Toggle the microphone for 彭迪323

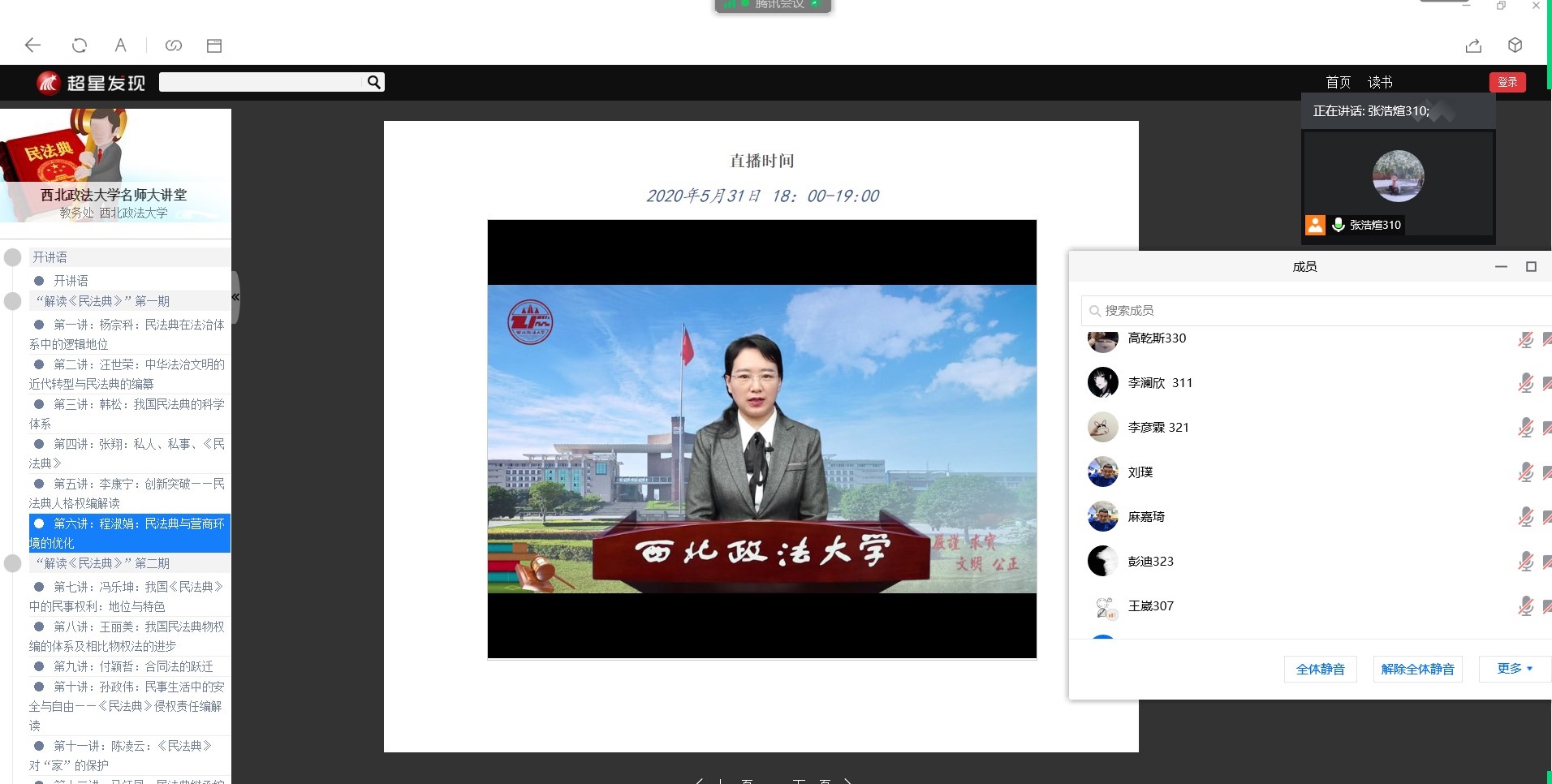1525,561
